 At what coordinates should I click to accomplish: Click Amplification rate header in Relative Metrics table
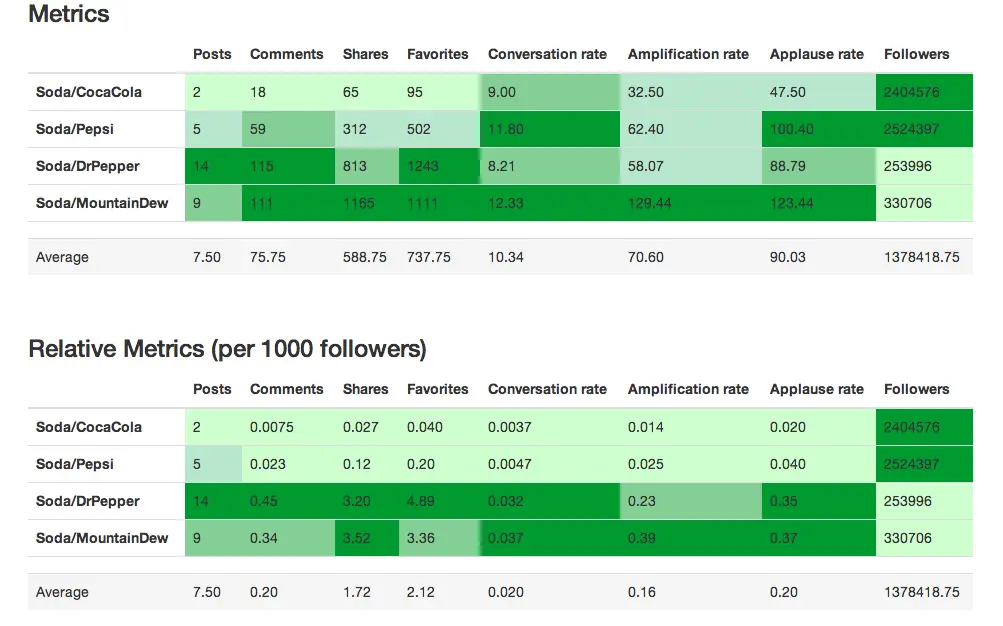pyautogui.click(x=688, y=389)
